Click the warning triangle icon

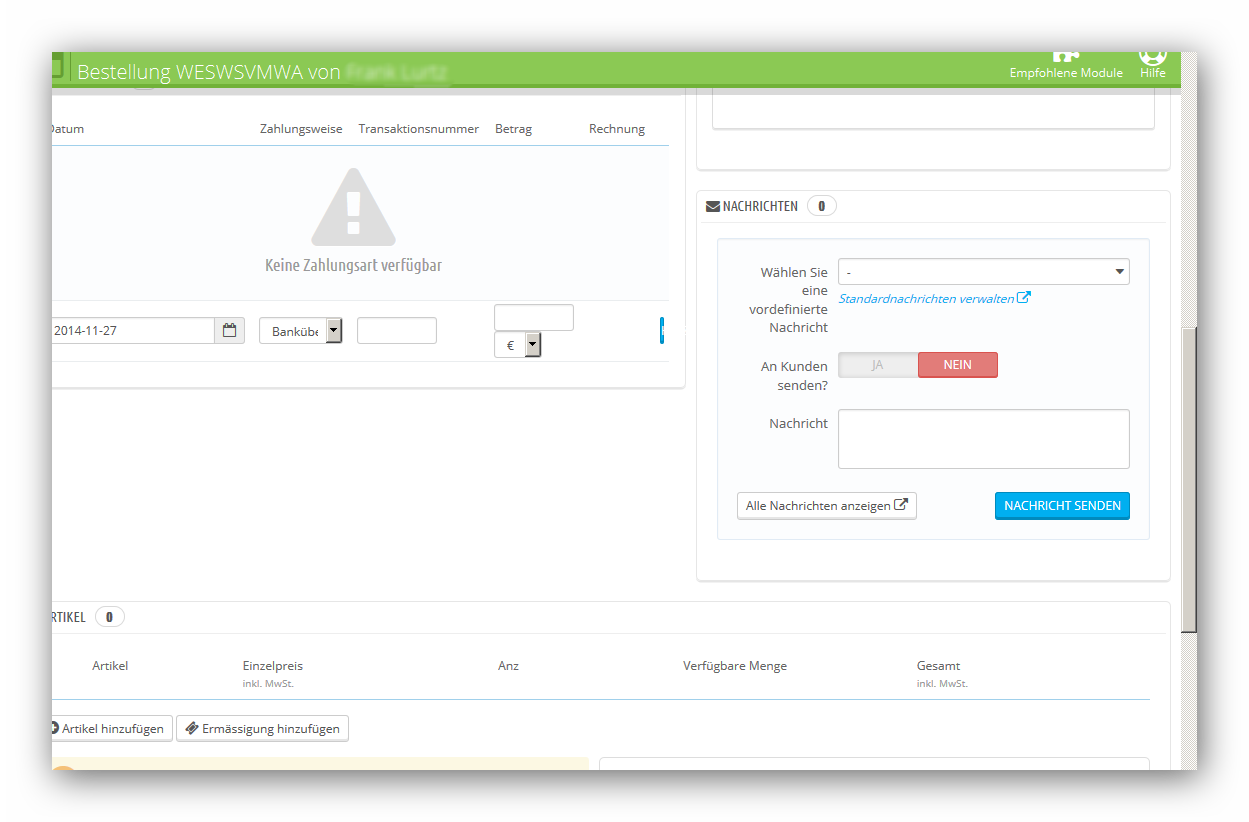point(353,207)
